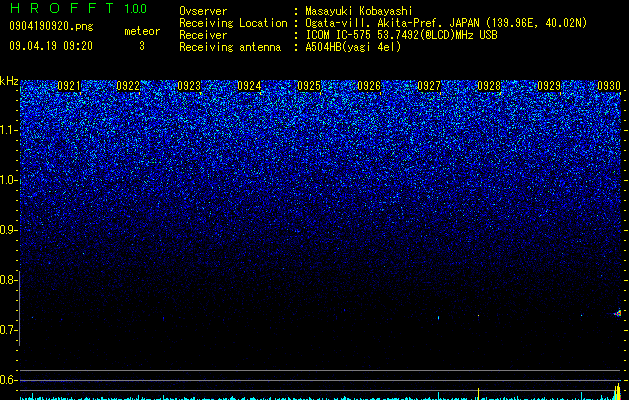The image size is (629, 400).
Task: Click the kHz axis unit label
Action: coord(9,81)
